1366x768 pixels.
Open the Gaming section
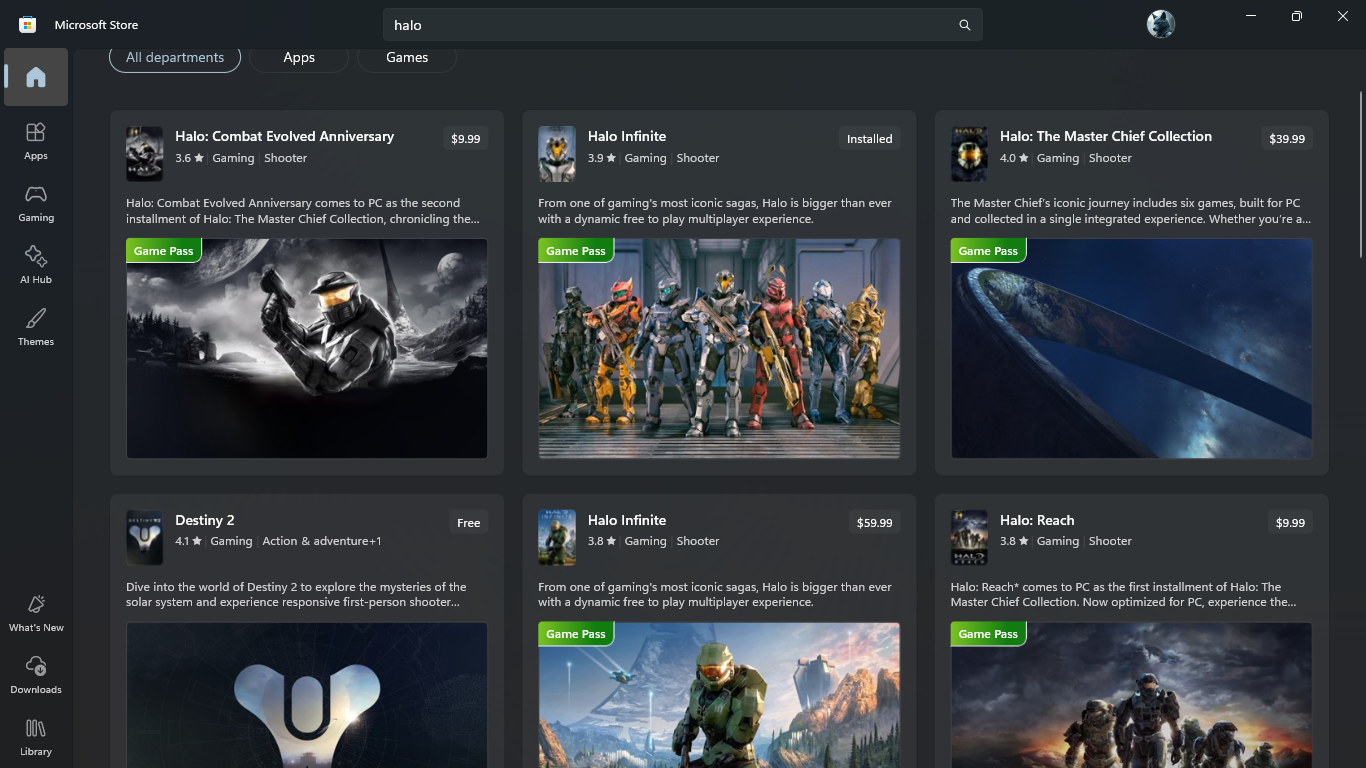(36, 203)
